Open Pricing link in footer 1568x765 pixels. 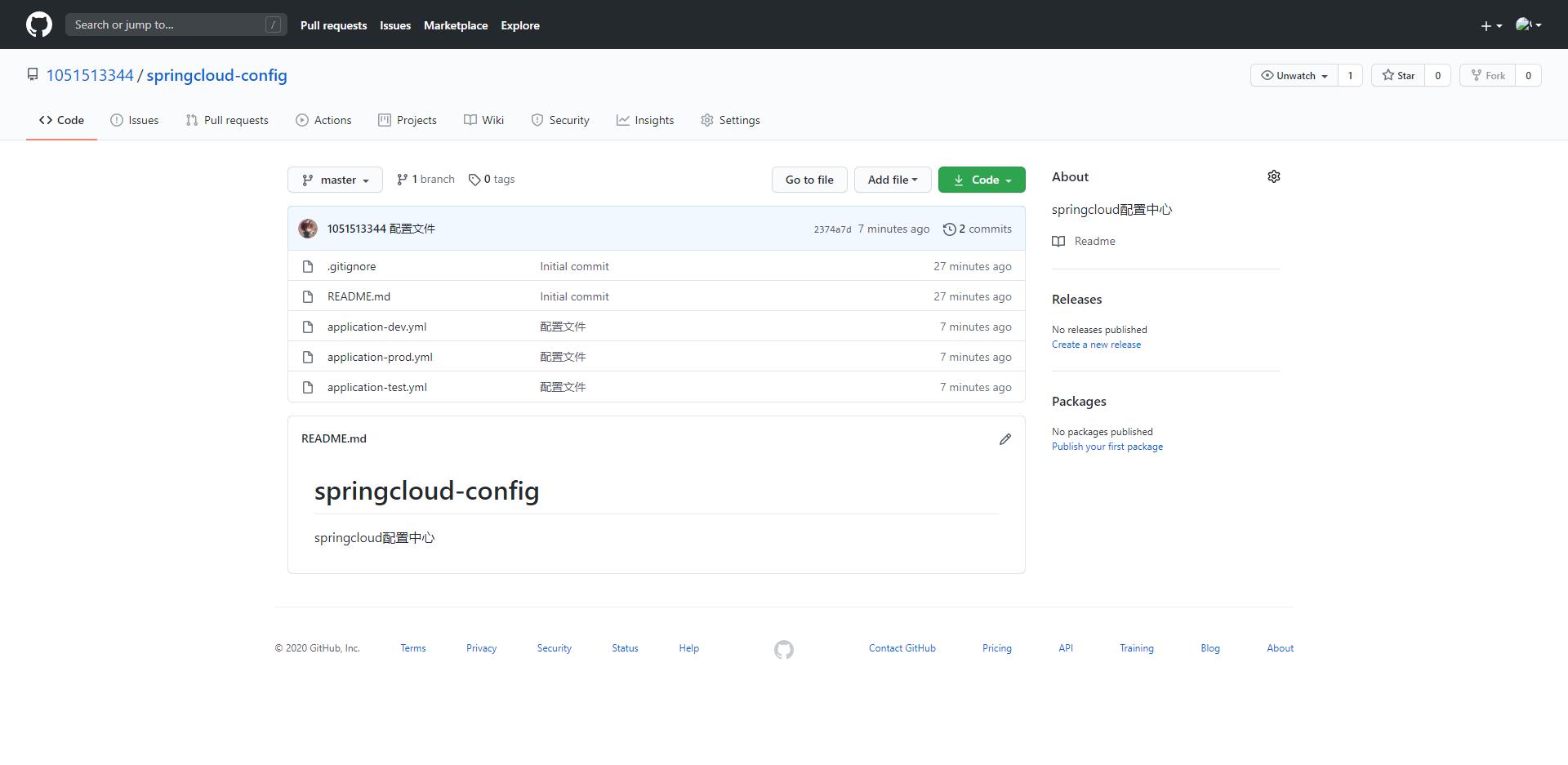[x=997, y=648]
